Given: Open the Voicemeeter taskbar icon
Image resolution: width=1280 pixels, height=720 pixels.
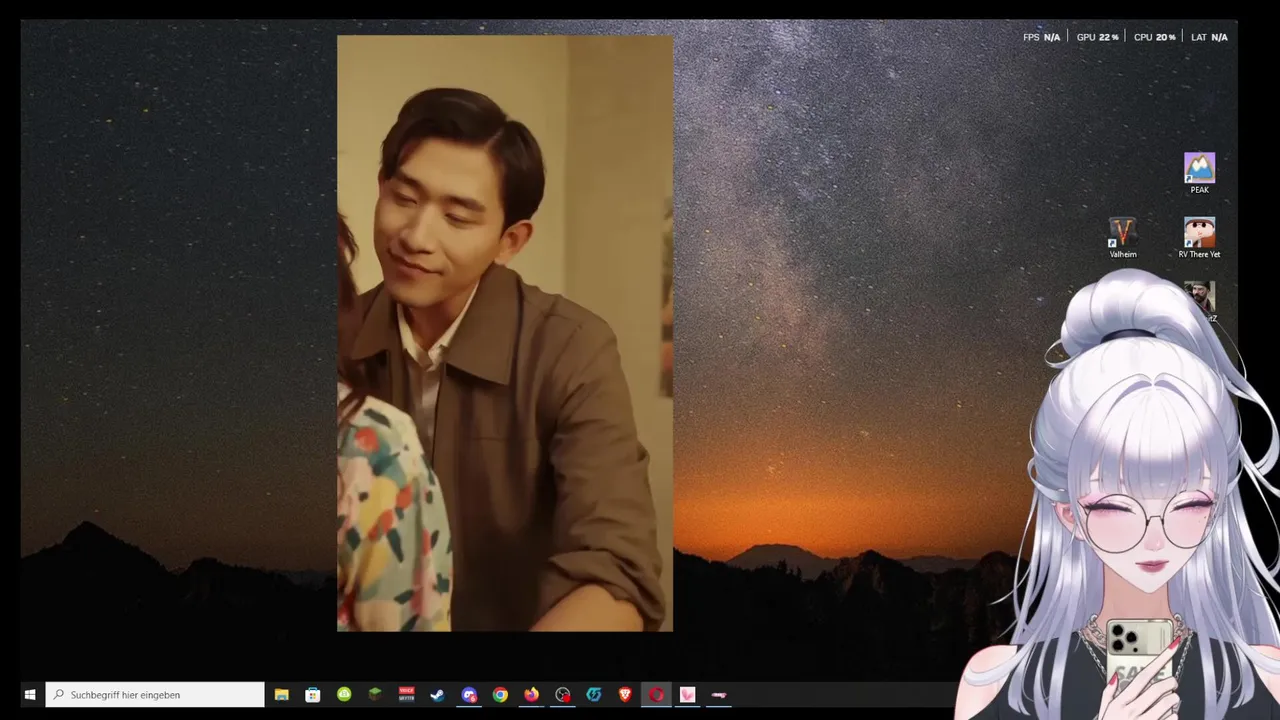Looking at the screenshot, I should point(406,695).
